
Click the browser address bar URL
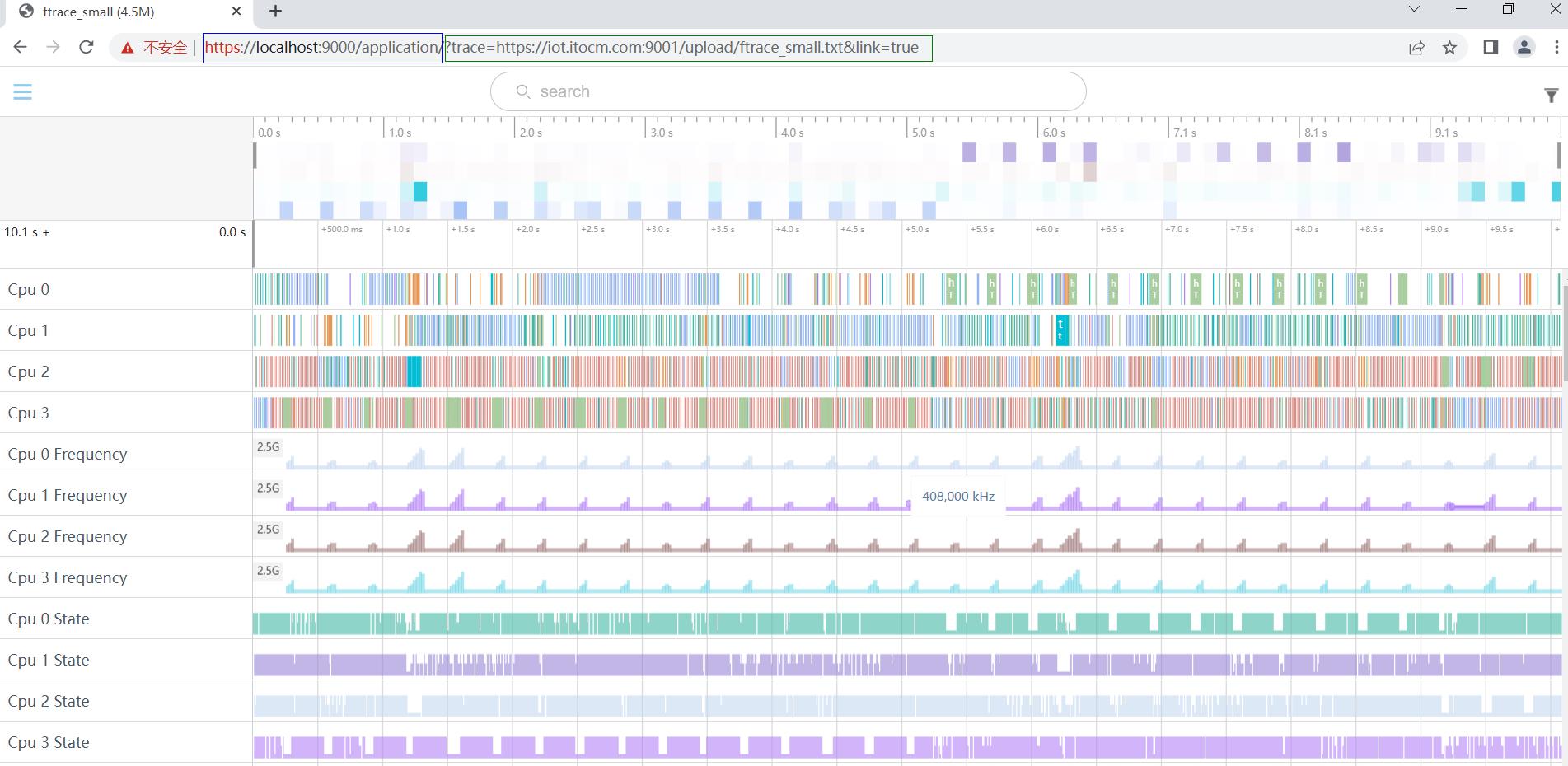click(x=567, y=48)
